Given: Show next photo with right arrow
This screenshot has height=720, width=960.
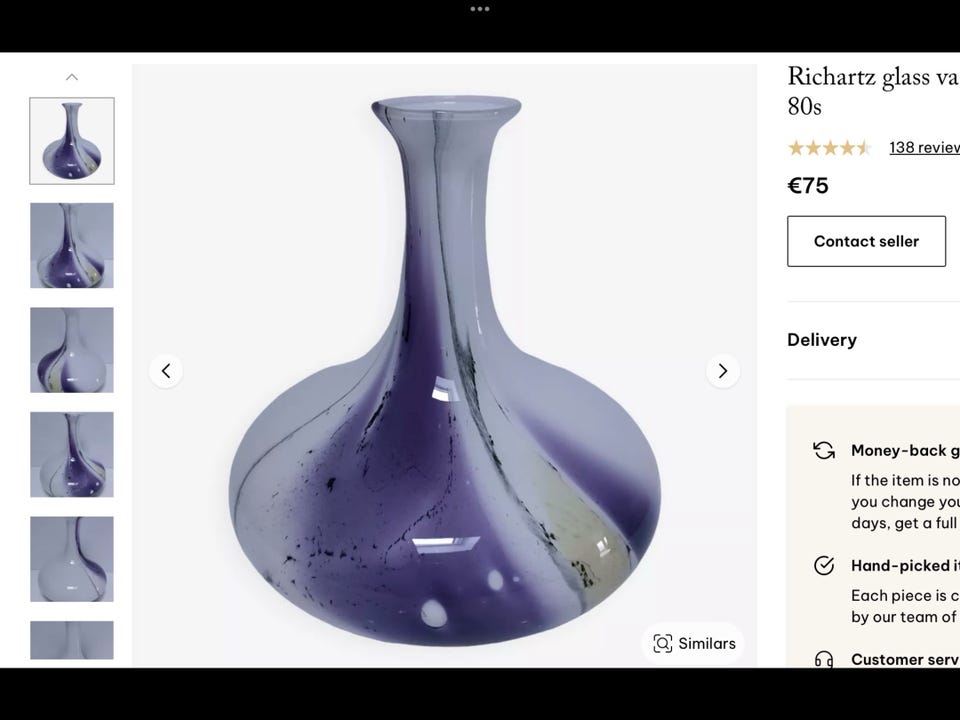Looking at the screenshot, I should click(x=723, y=371).
